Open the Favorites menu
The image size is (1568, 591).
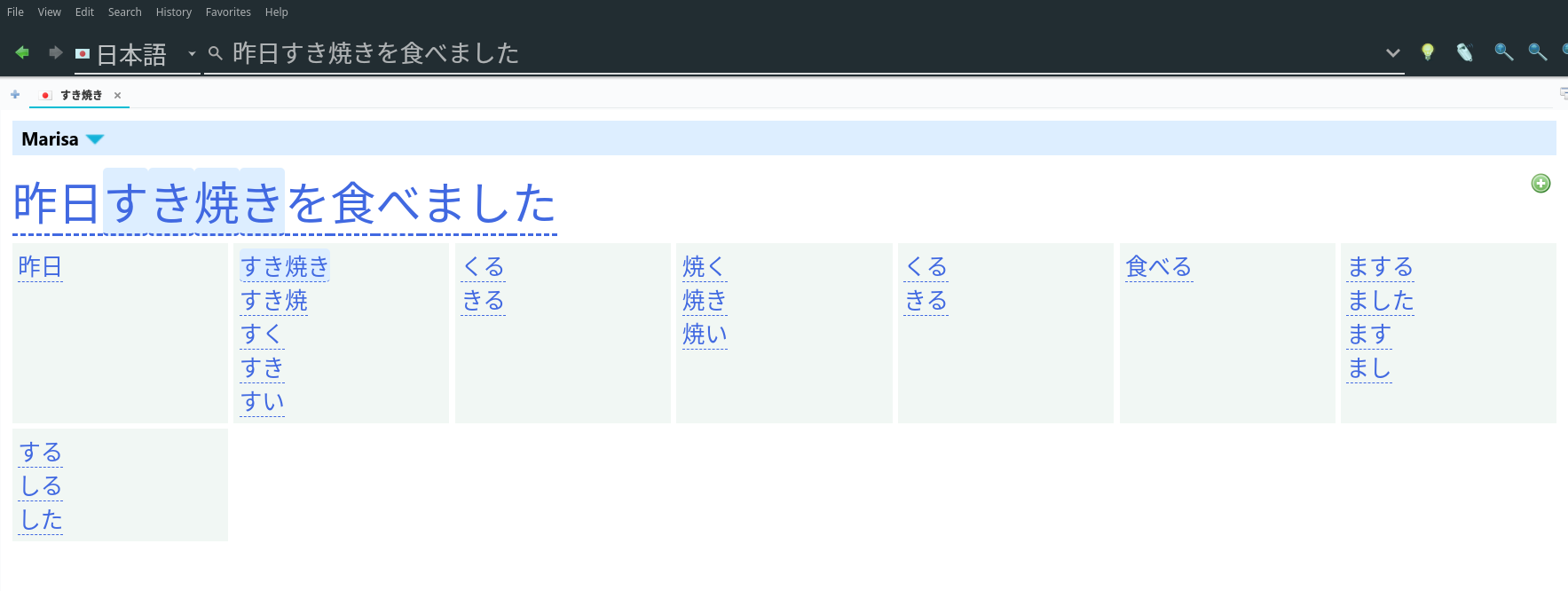coord(228,12)
